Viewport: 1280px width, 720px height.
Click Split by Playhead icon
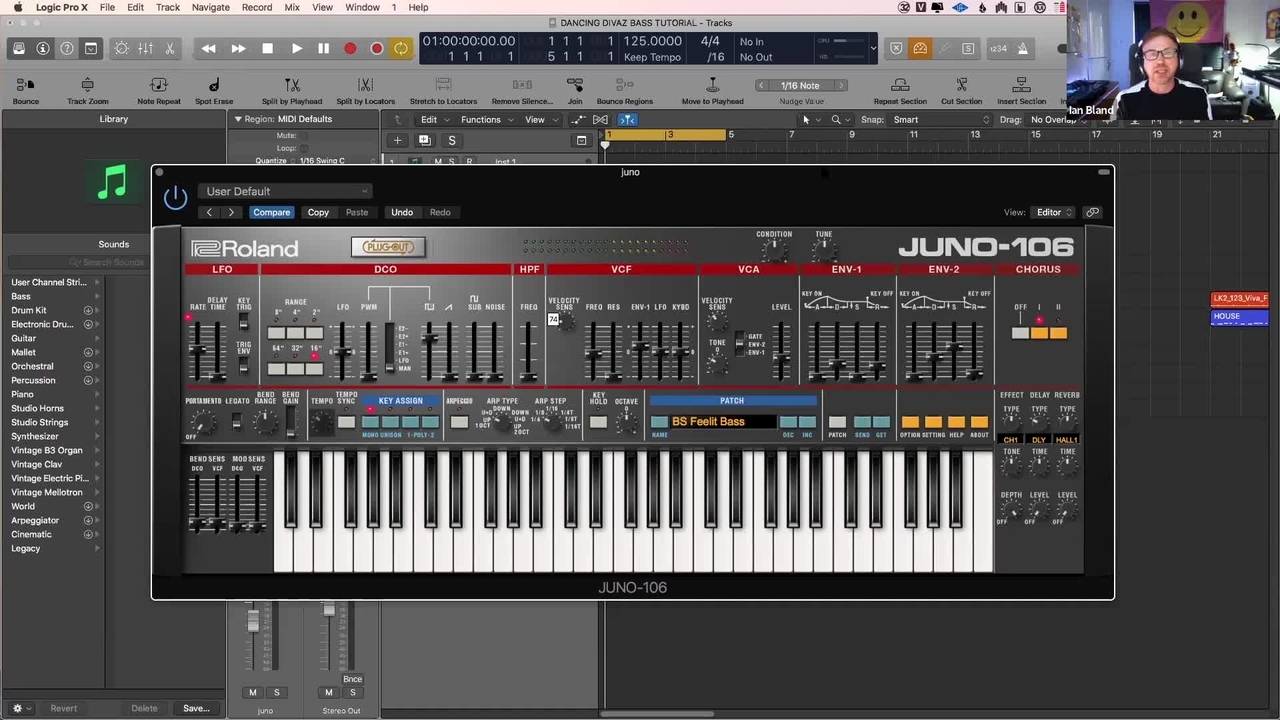pos(292,90)
